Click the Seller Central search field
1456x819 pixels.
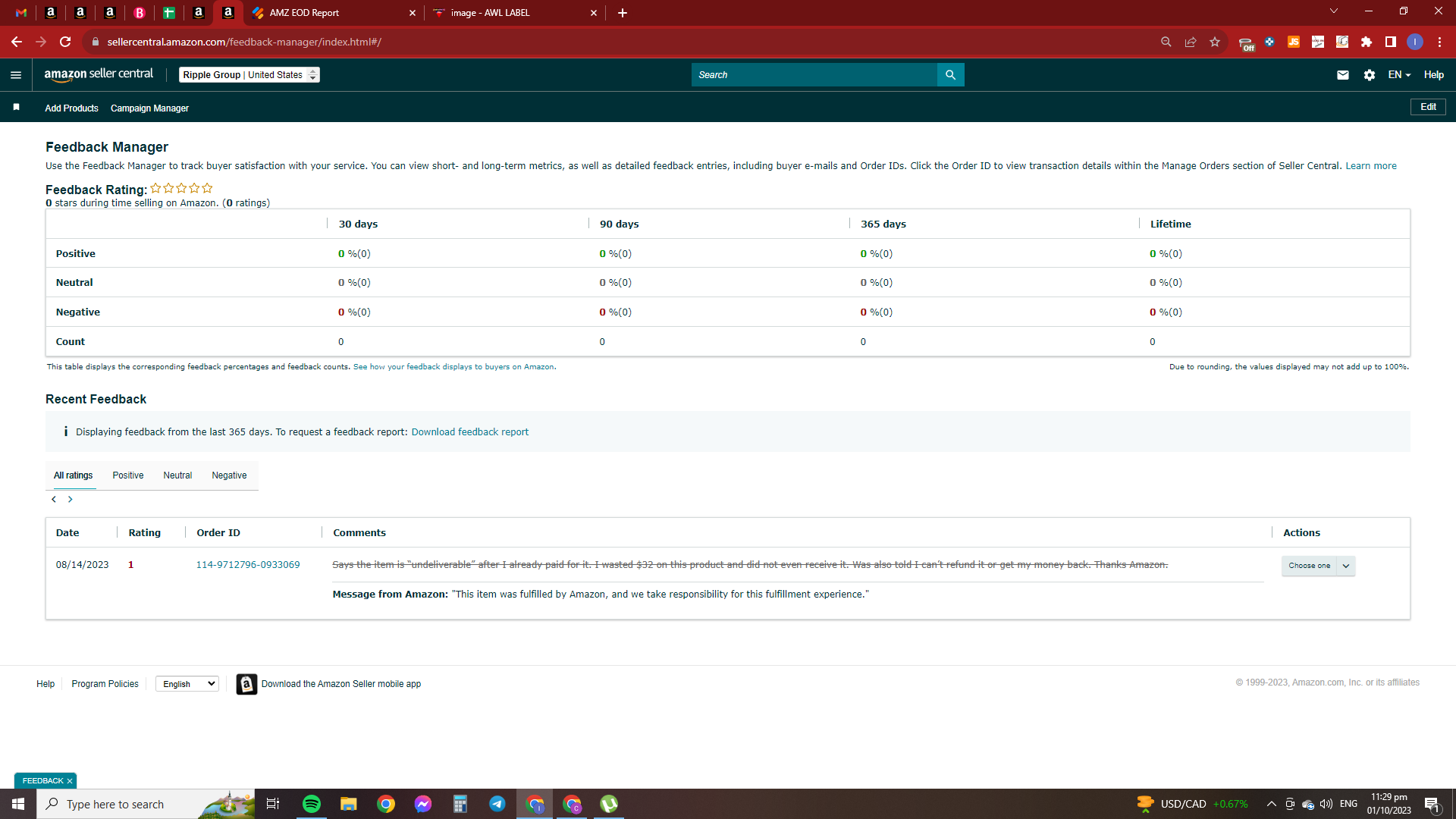pyautogui.click(x=814, y=75)
